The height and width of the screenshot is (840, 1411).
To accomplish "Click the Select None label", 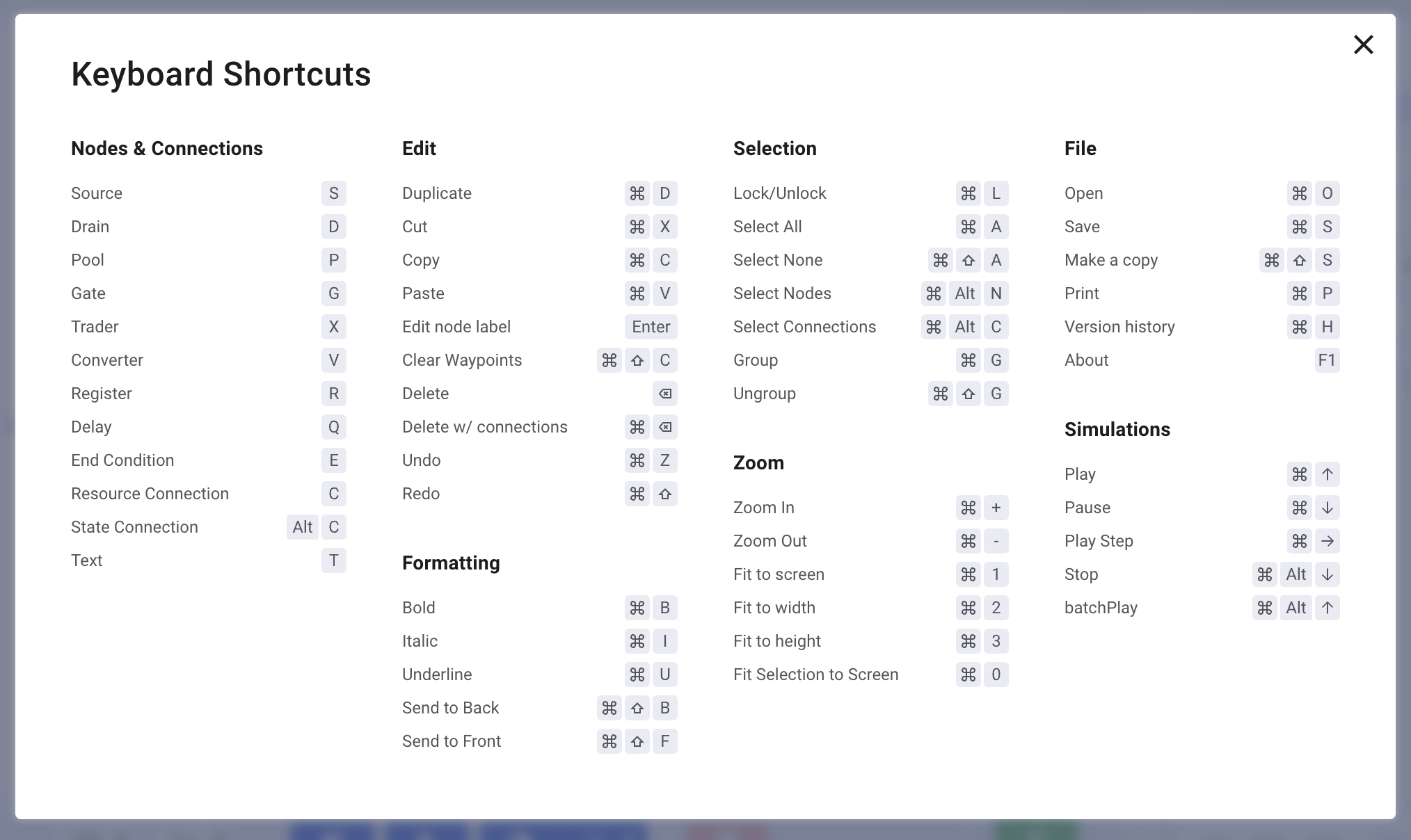I will pos(778,260).
